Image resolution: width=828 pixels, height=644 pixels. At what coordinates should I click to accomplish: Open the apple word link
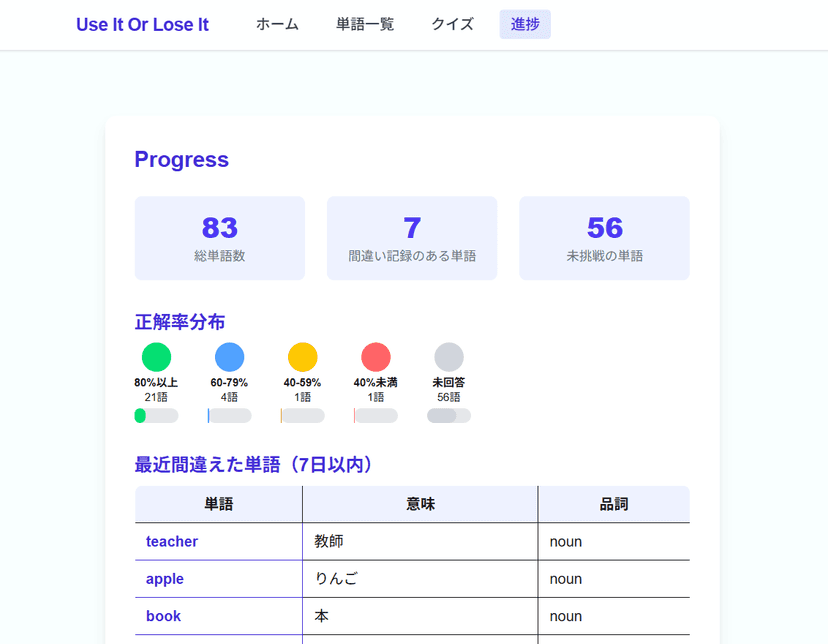165,579
